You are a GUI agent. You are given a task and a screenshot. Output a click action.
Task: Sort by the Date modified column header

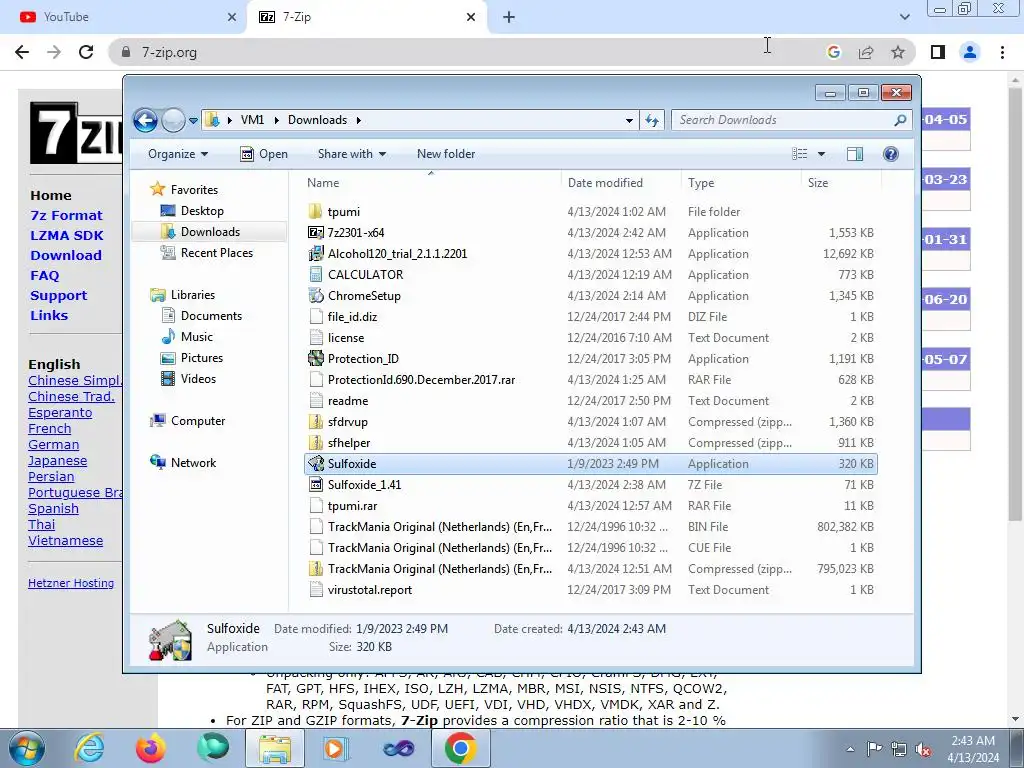point(605,183)
